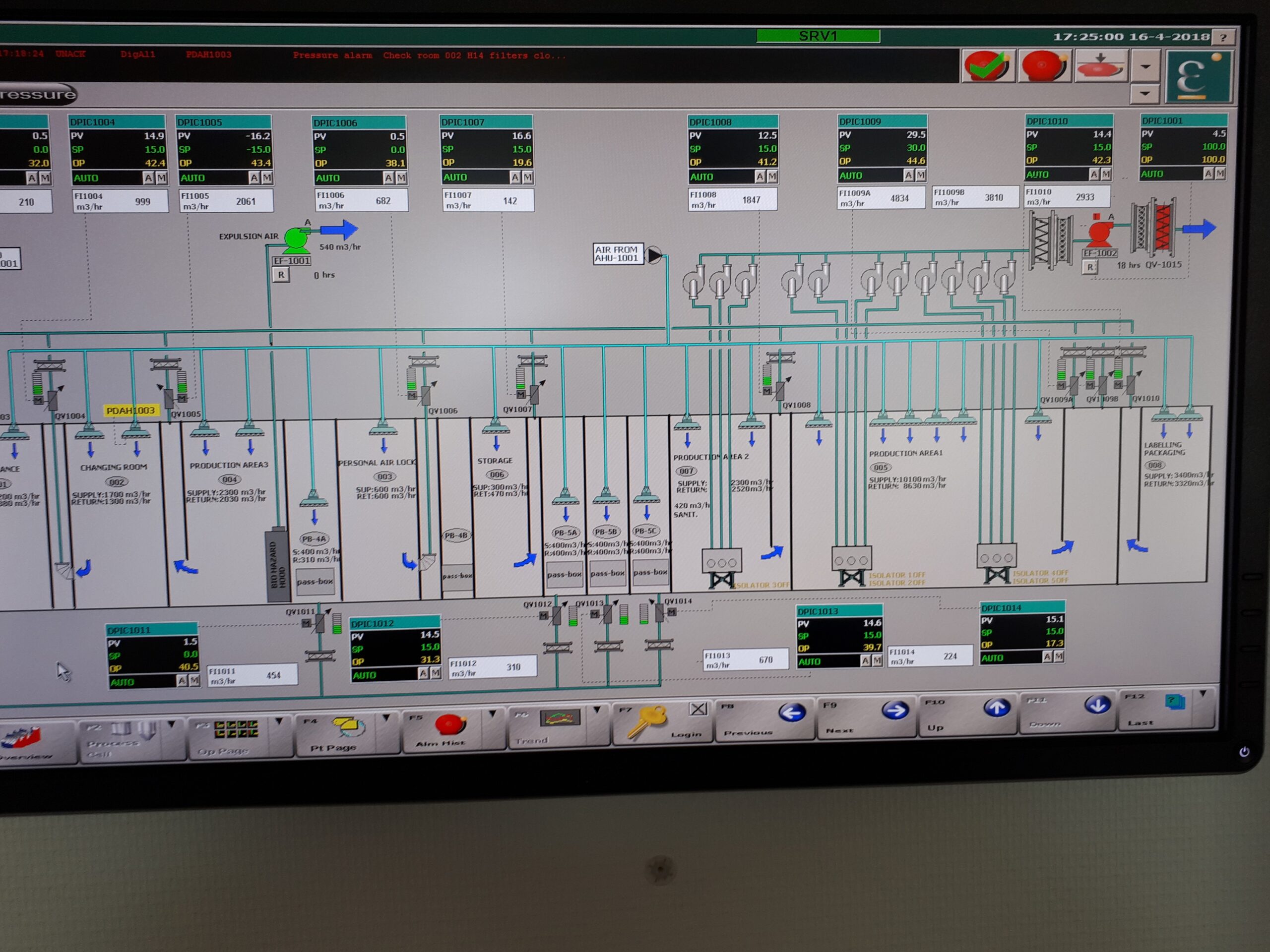Open the upper dropdown arrow beside alarm icons

(x=1145, y=66)
